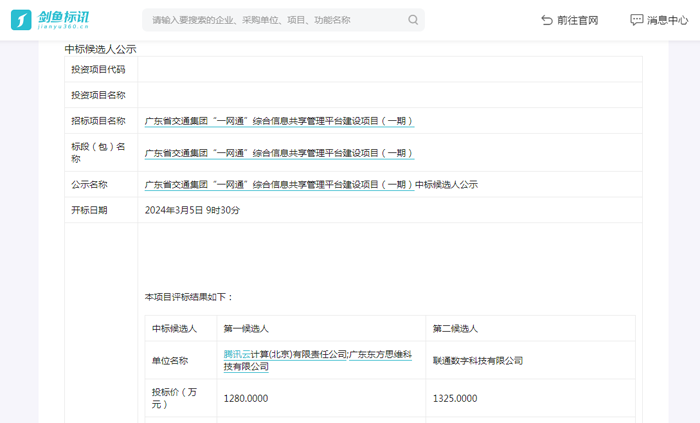The image size is (700, 423).
Task: Select date value 2024年3月5日 9时30分
Action: coord(192,210)
